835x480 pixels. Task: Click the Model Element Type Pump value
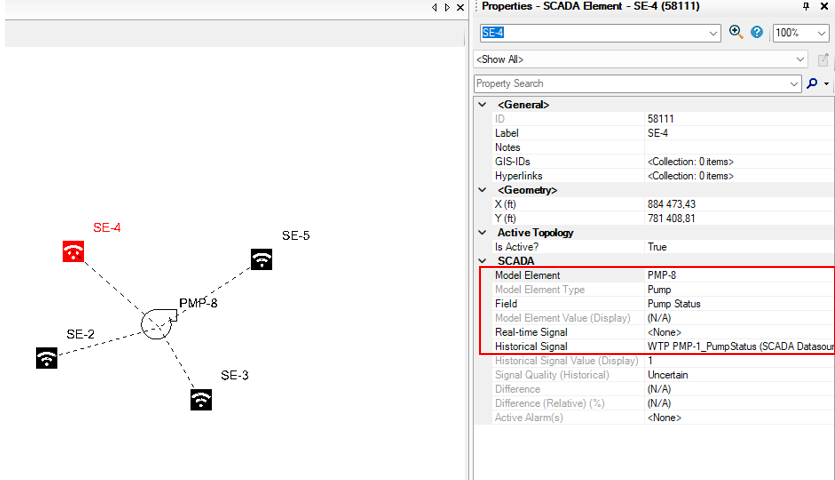pyautogui.click(x=659, y=289)
